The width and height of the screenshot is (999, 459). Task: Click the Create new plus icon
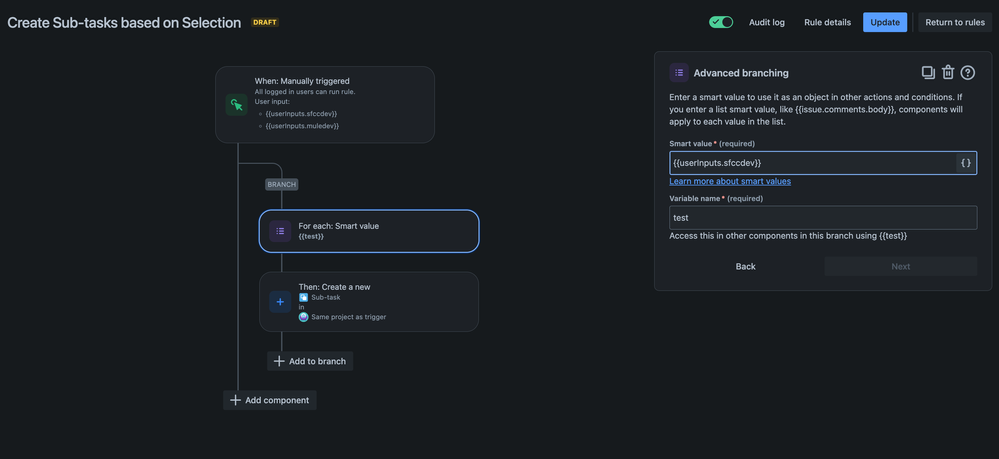(280, 301)
